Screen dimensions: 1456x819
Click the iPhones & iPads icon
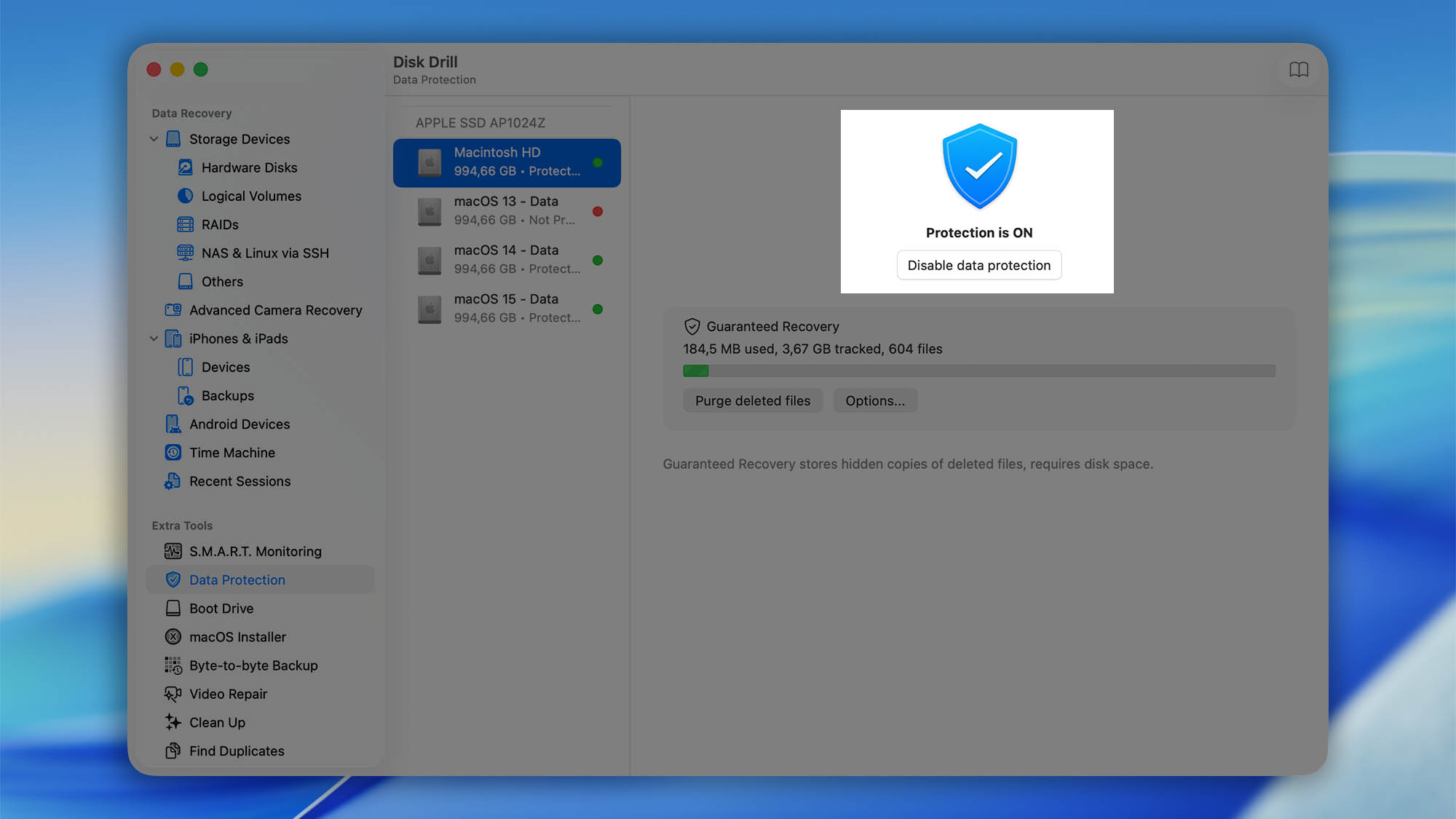[173, 339]
